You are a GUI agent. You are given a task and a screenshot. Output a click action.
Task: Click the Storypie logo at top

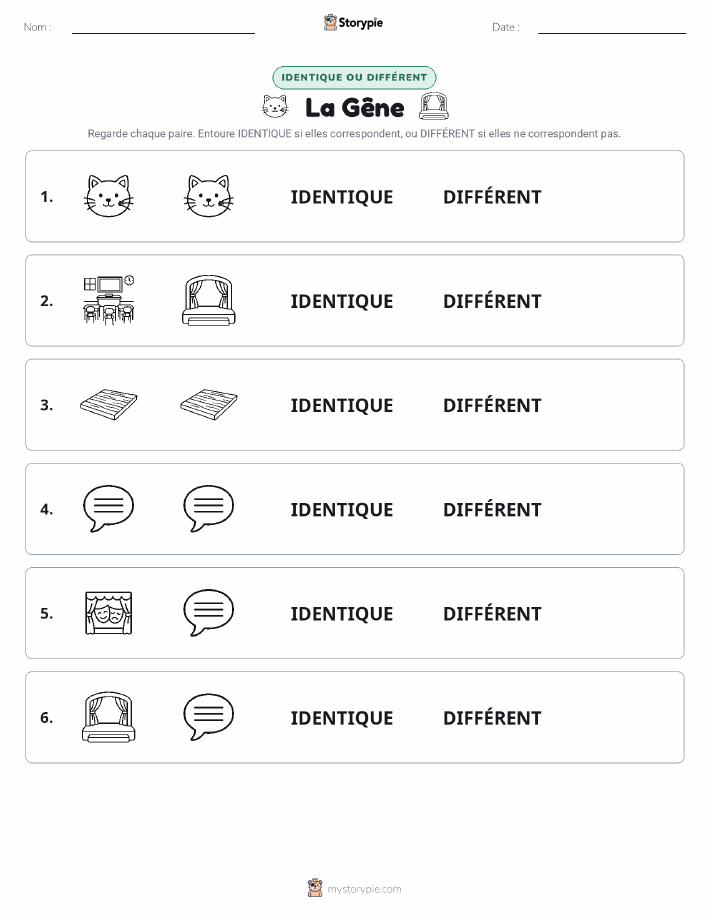point(353,23)
